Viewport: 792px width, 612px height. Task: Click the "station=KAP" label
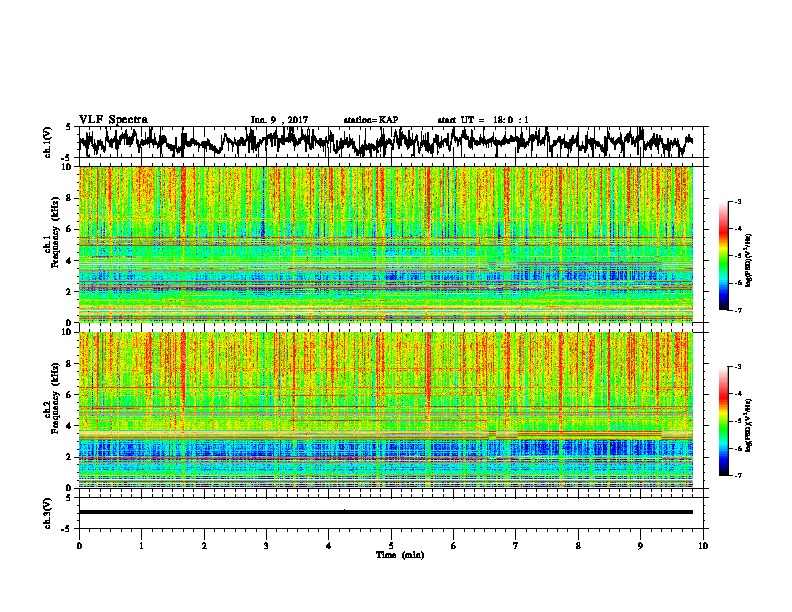tap(371, 120)
